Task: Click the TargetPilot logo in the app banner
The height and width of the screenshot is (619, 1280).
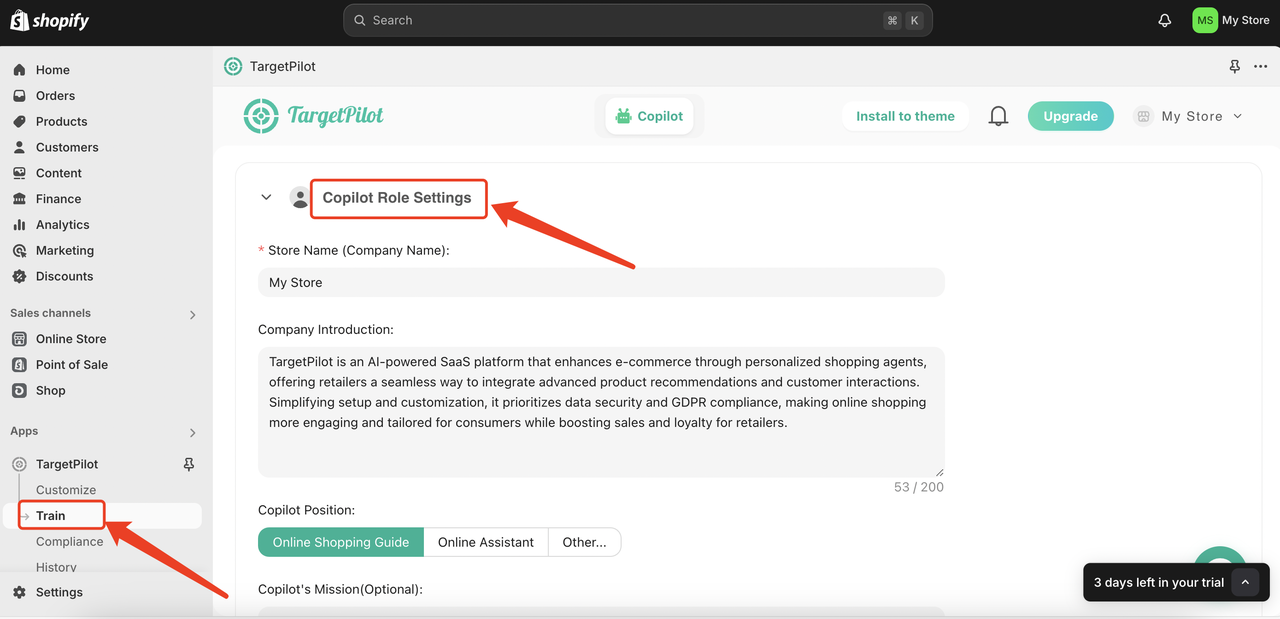Action: point(313,116)
